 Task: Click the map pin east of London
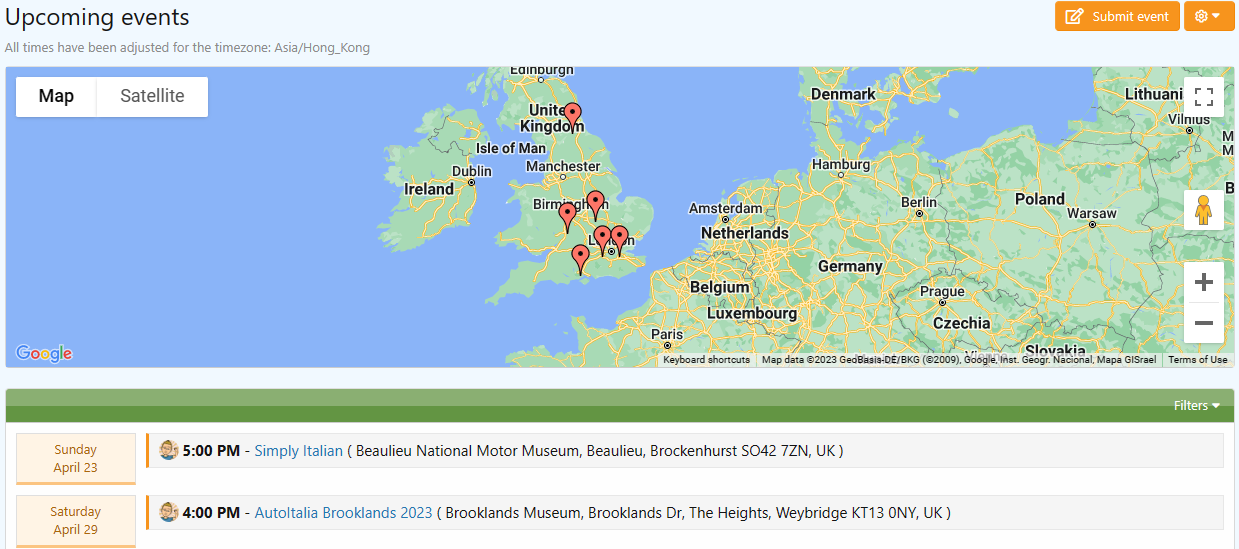click(619, 240)
